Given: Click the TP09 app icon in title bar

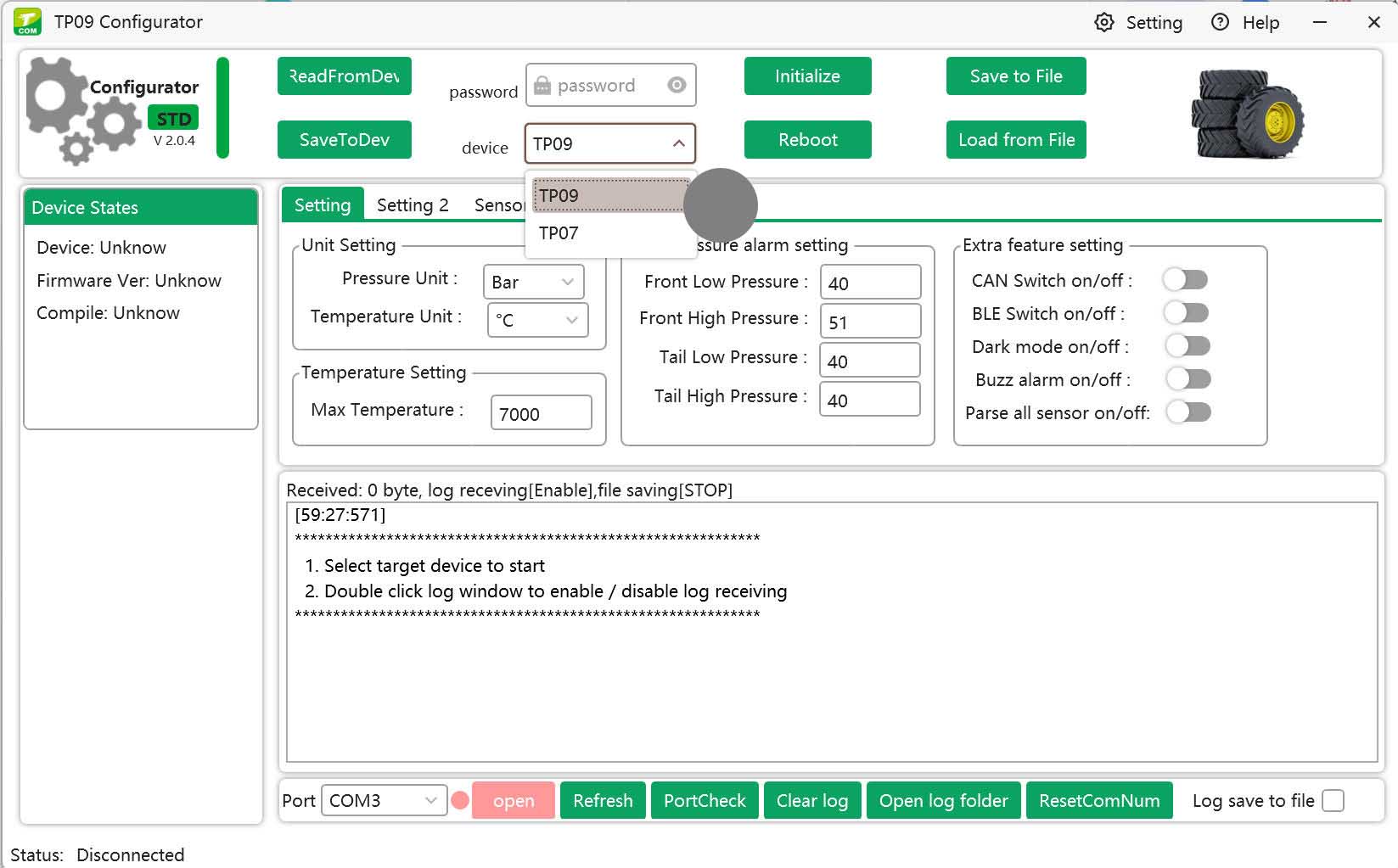Looking at the screenshot, I should [x=27, y=22].
